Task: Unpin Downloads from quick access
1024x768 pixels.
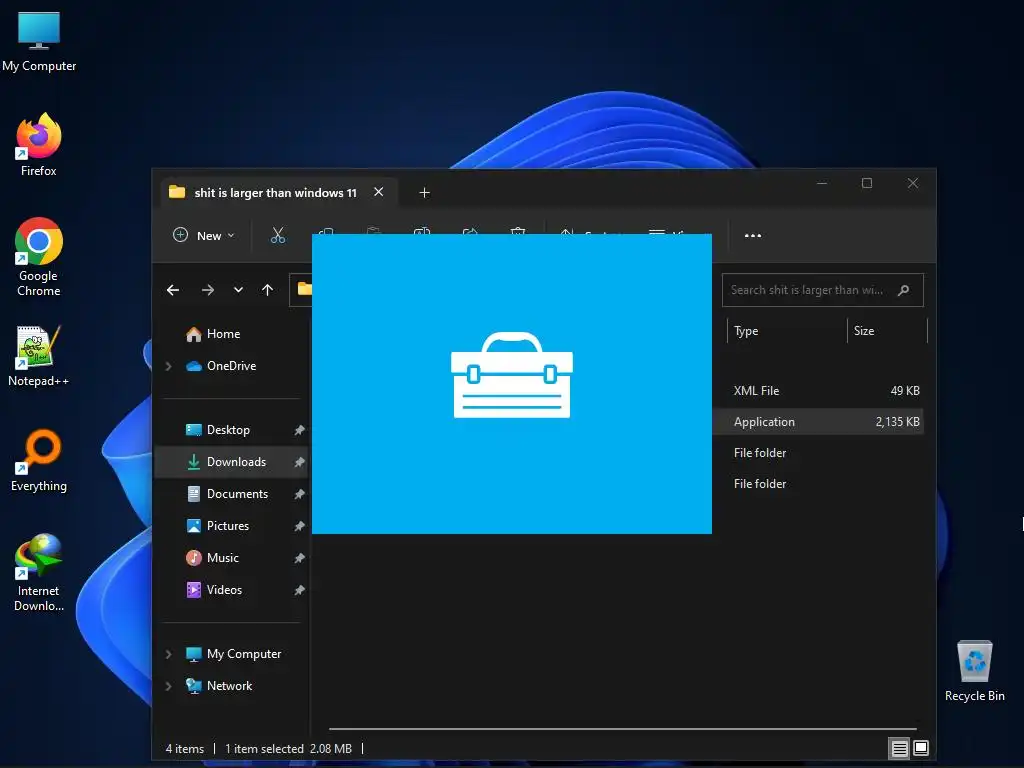Action: (x=299, y=462)
